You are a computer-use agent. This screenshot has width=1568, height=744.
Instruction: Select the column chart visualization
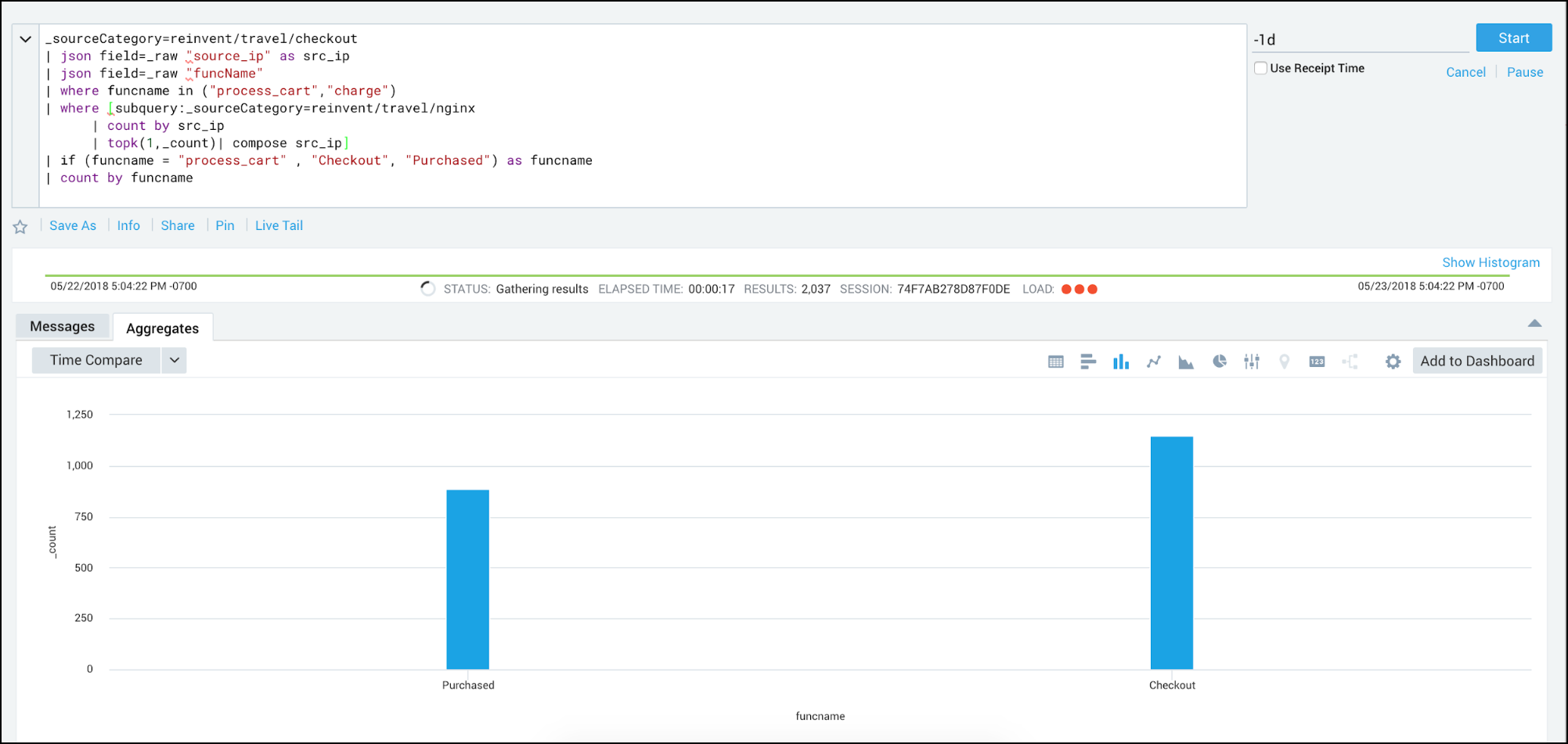(x=1121, y=361)
